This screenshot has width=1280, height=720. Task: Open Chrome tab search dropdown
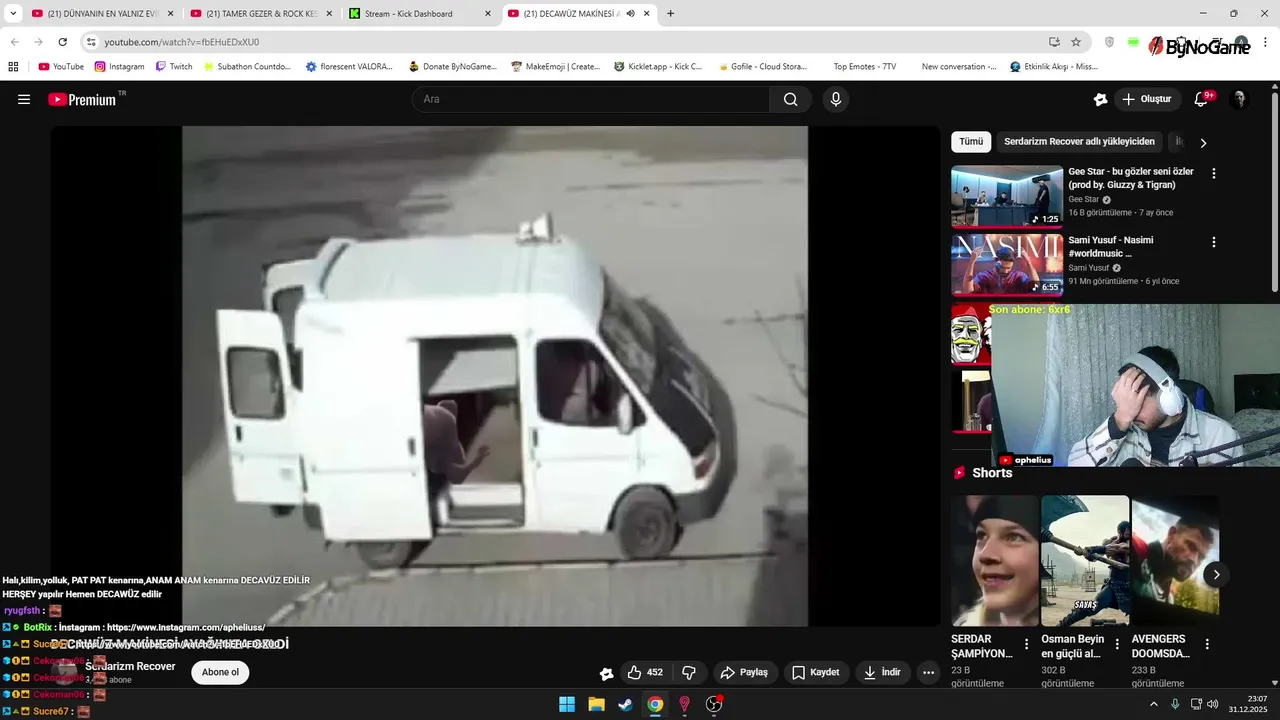(13, 14)
